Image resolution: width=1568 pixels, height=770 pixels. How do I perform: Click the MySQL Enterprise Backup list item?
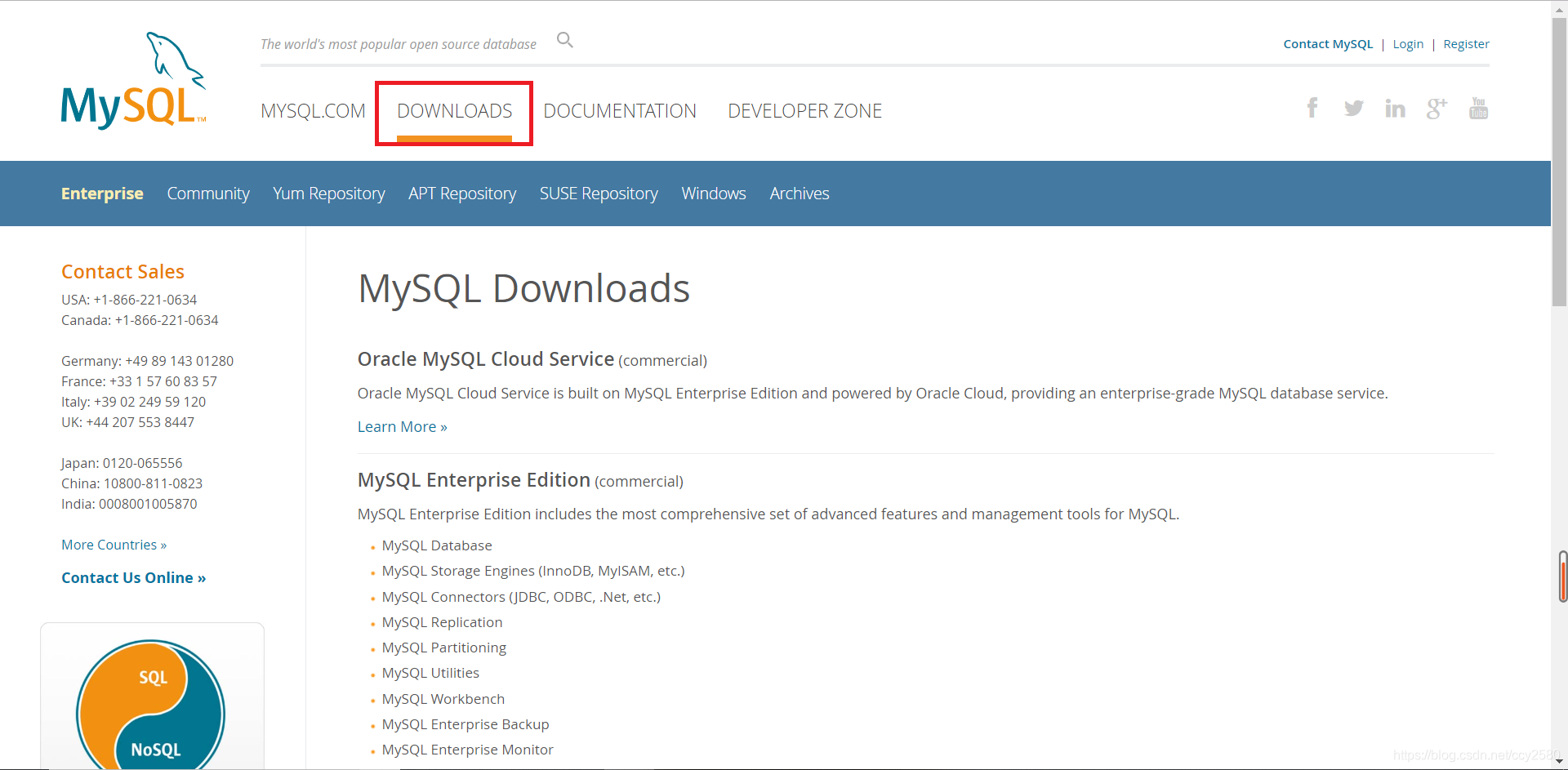(x=465, y=724)
